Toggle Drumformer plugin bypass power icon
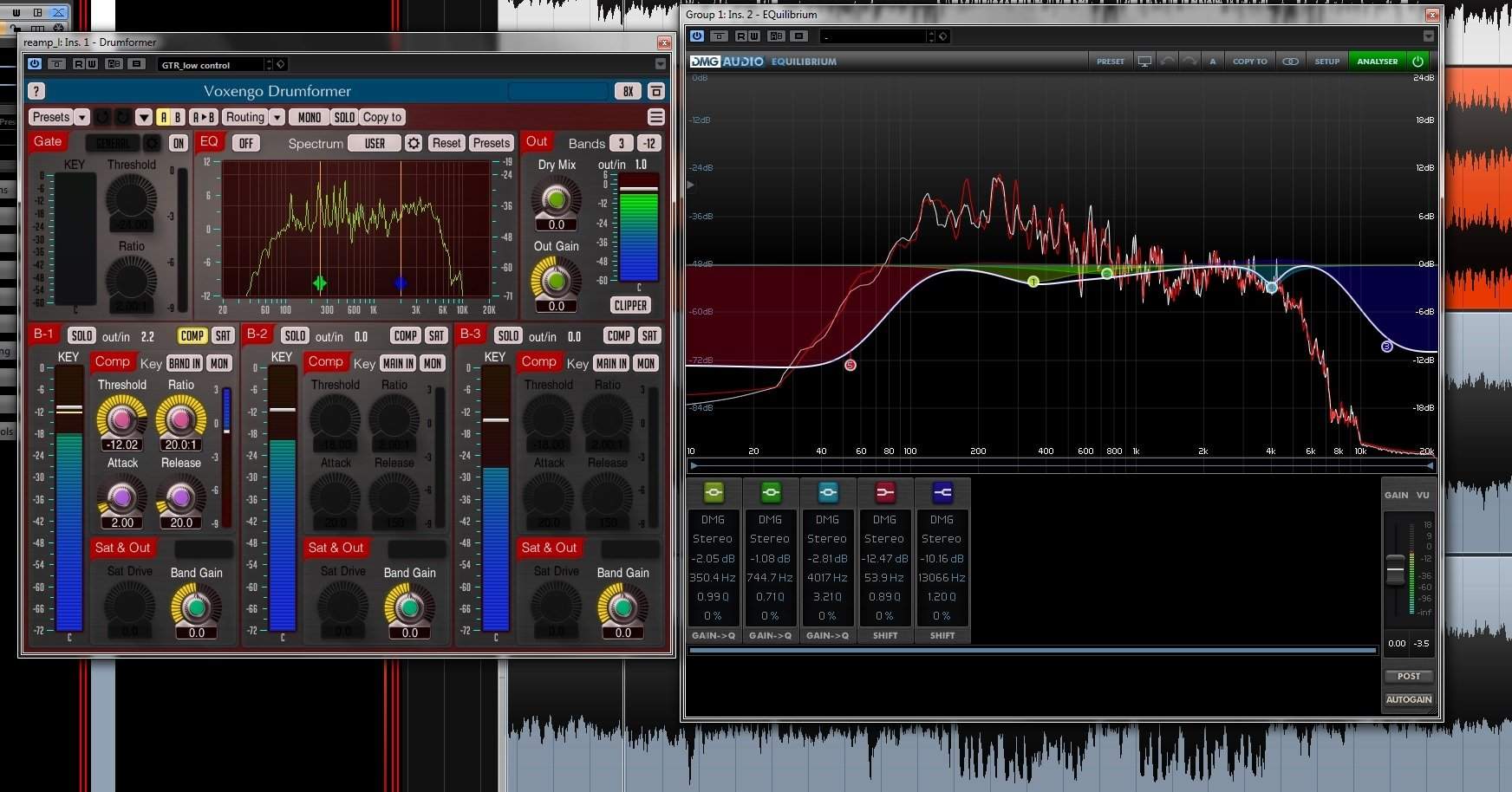This screenshot has width=1512, height=792. (34, 64)
